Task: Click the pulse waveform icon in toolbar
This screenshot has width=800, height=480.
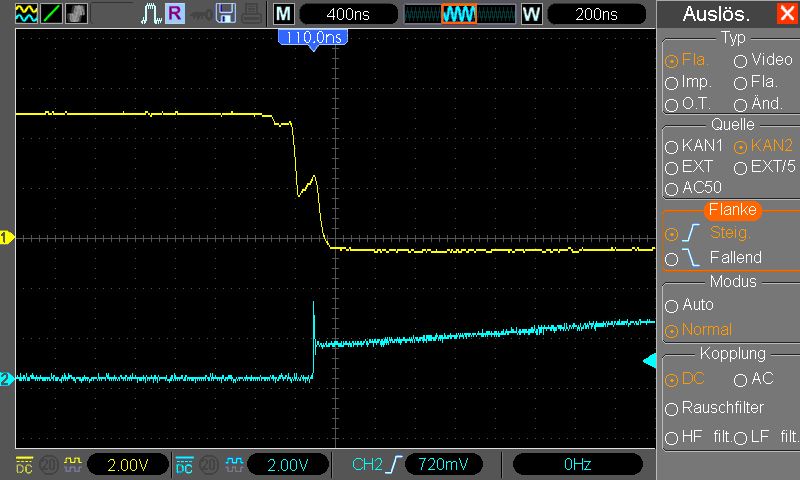Action: click(x=151, y=14)
